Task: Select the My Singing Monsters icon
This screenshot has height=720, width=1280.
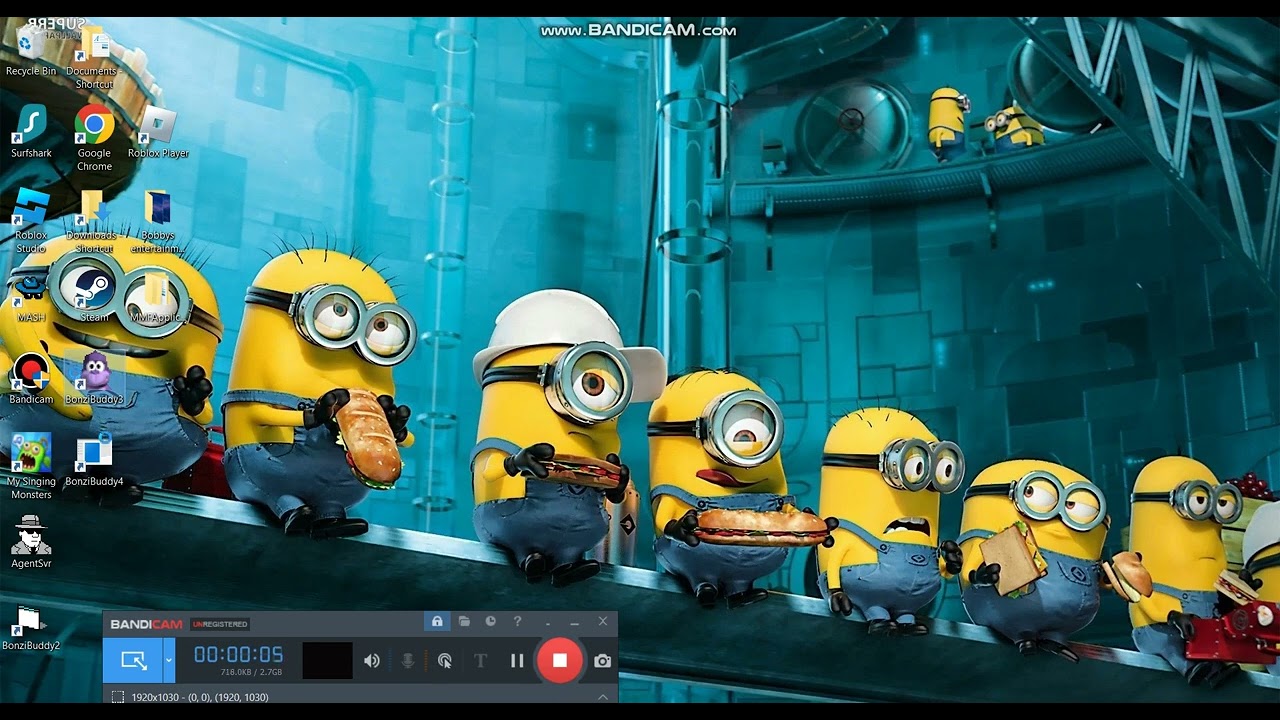Action: [31, 465]
